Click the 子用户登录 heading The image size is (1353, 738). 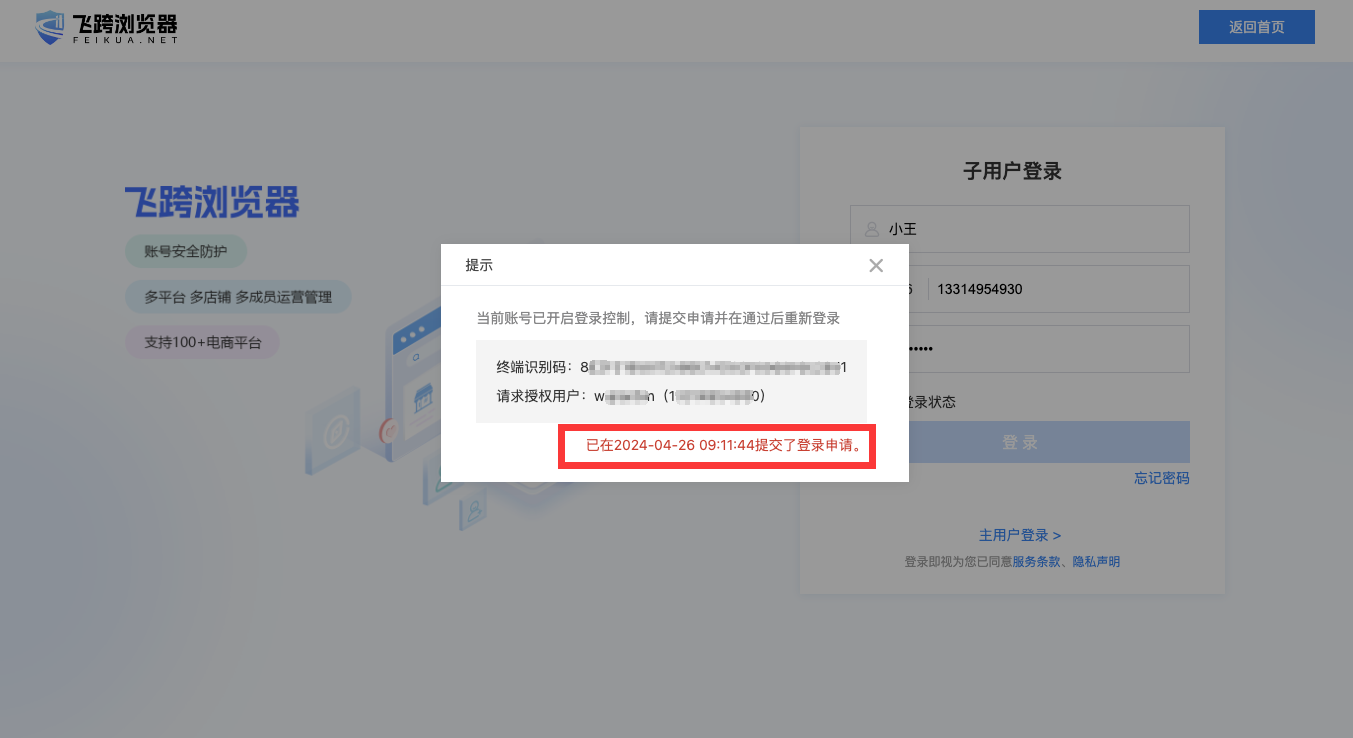[x=1012, y=171]
